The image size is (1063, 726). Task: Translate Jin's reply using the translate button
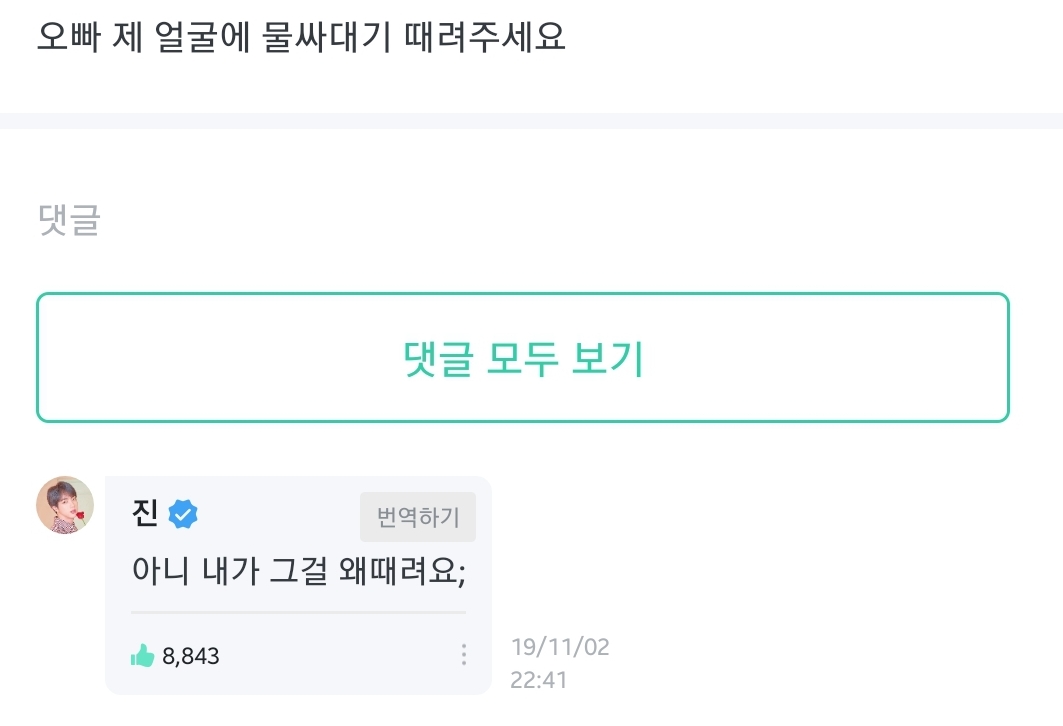click(417, 516)
